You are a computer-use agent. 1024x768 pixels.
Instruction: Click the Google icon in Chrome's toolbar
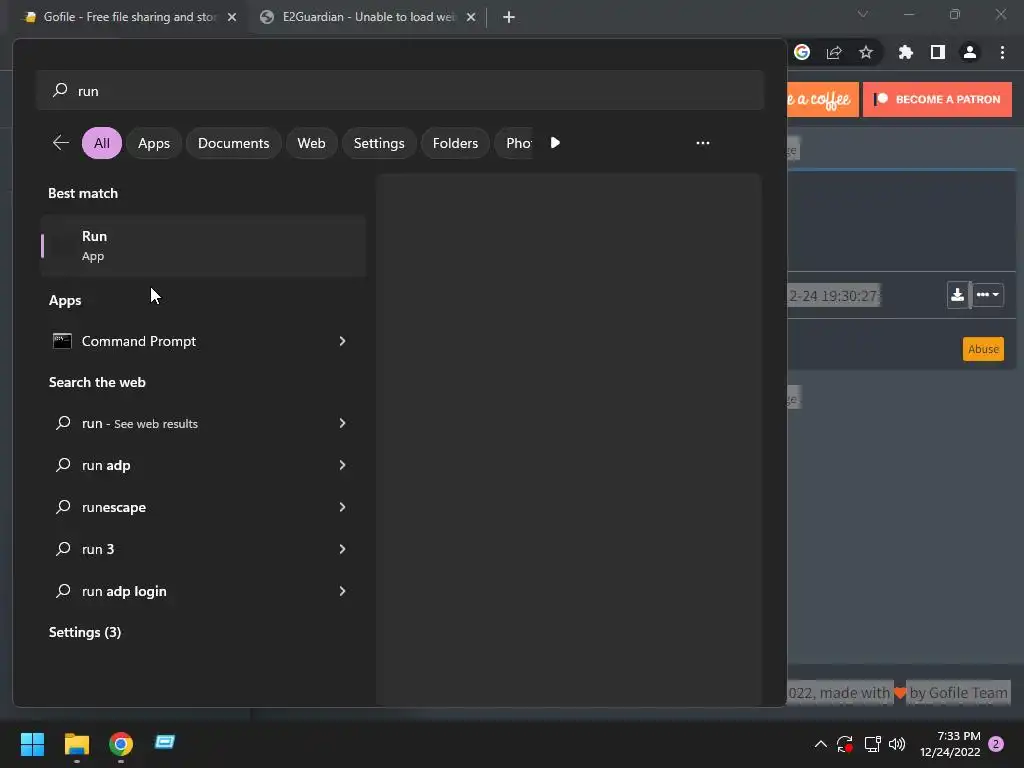(802, 52)
